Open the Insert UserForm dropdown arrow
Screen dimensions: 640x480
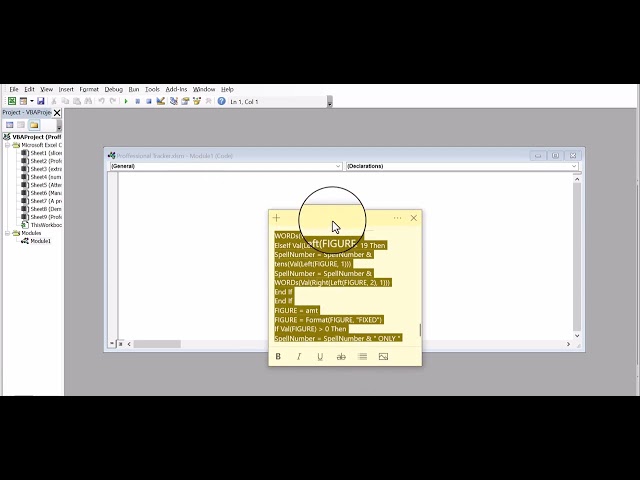[31, 101]
